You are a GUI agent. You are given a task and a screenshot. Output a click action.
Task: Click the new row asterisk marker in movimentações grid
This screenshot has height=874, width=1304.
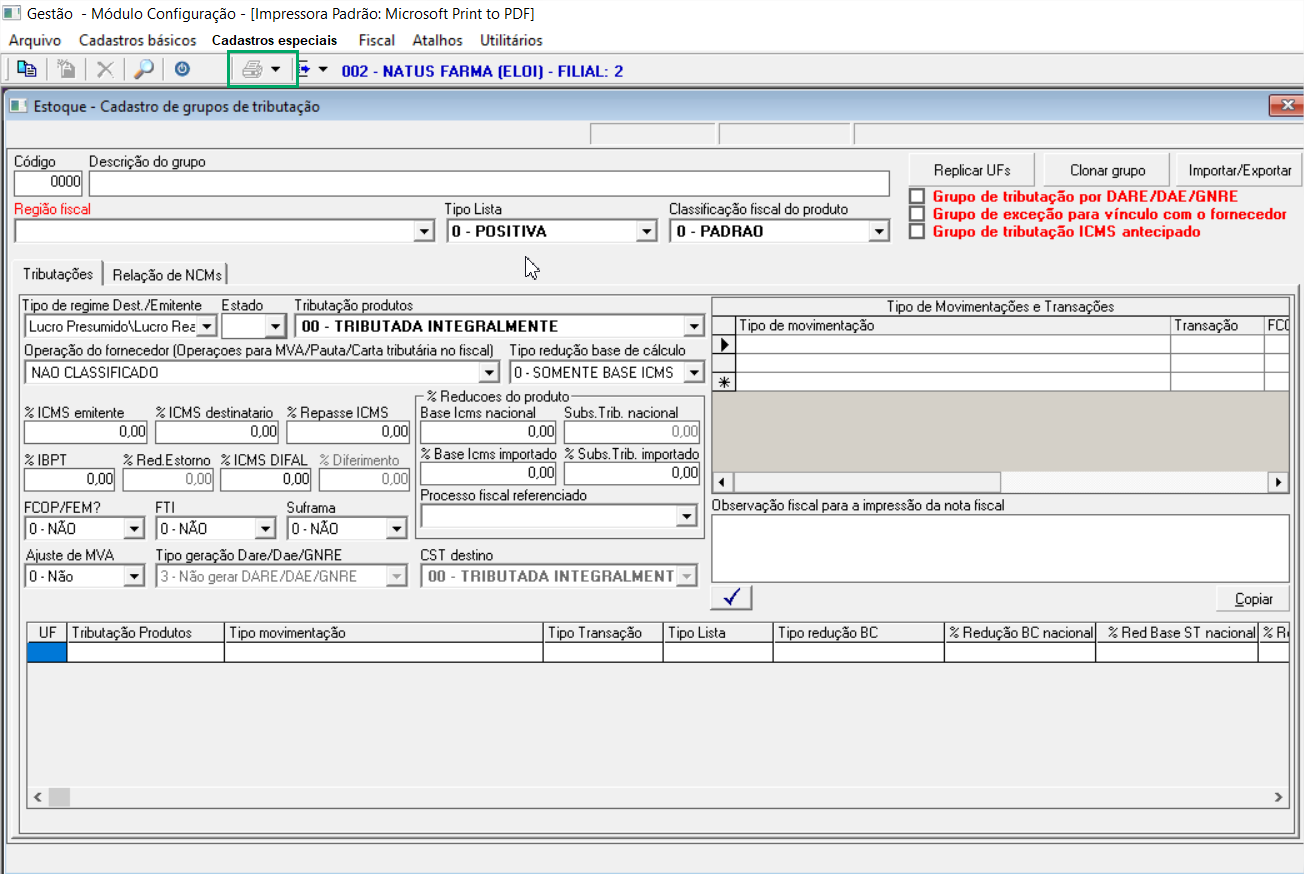pyautogui.click(x=725, y=382)
